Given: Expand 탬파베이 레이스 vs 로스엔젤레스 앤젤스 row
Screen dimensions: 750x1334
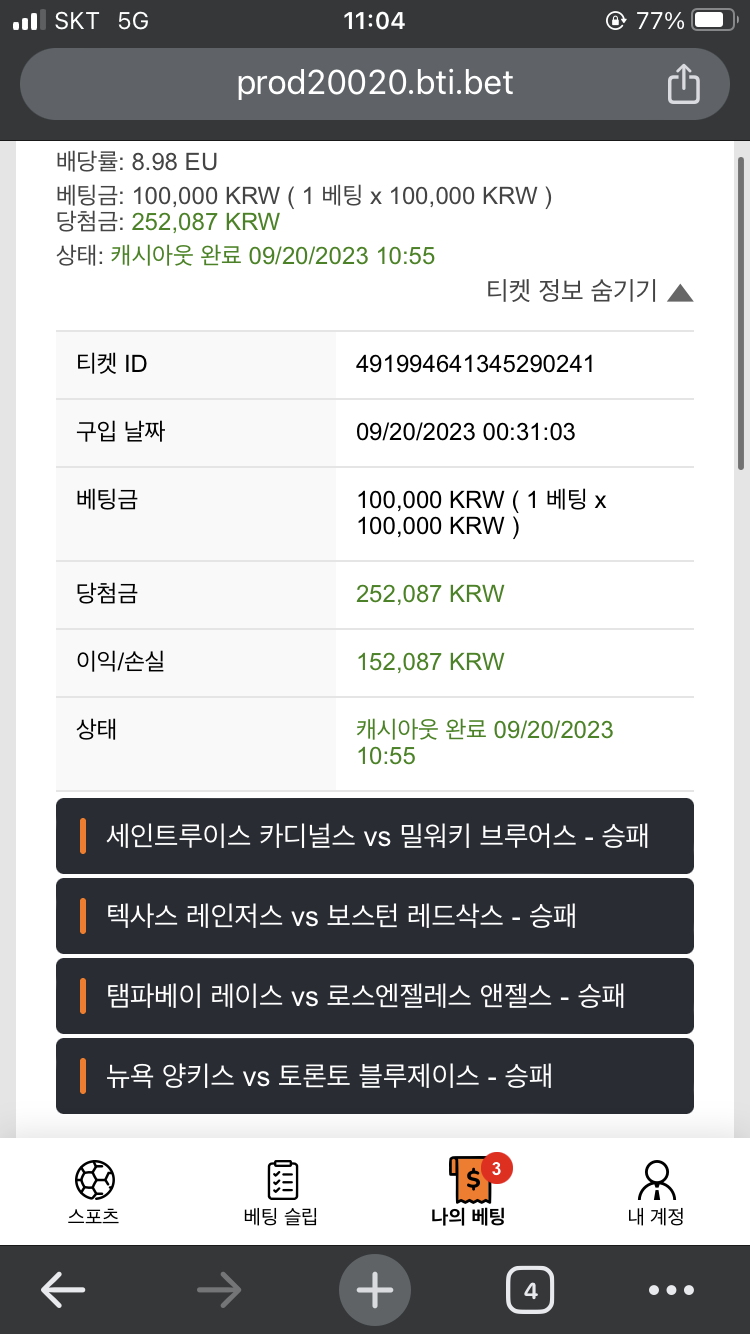Looking at the screenshot, I should click(375, 996).
